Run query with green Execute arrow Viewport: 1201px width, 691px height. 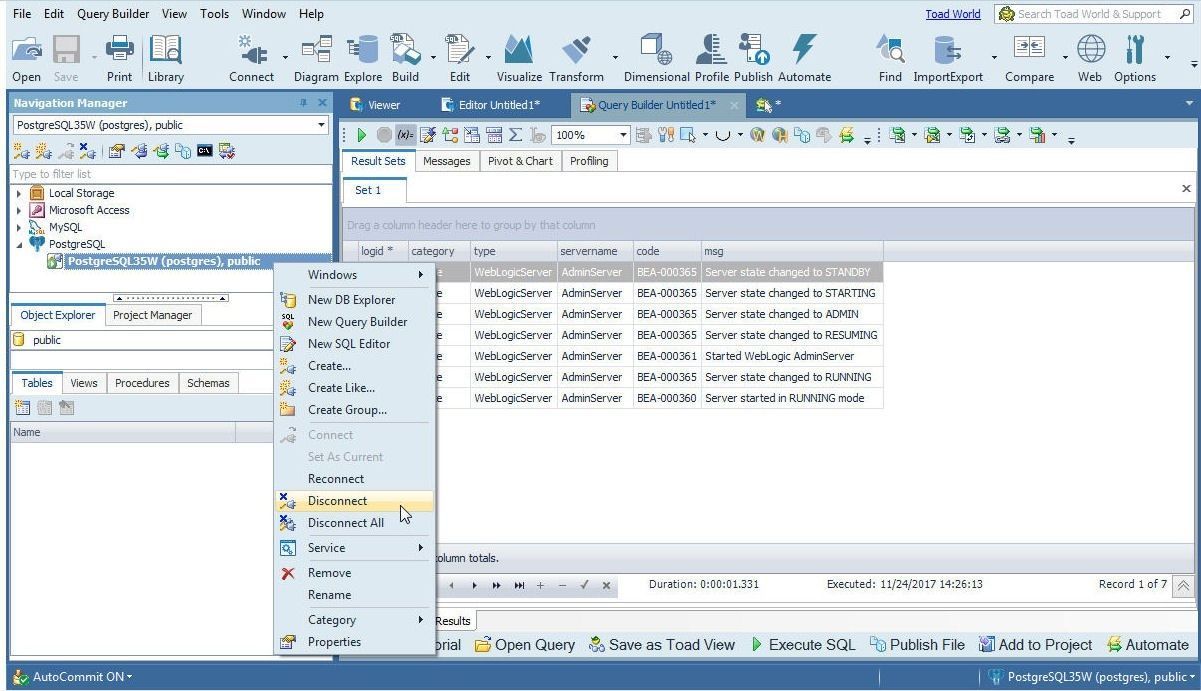(362, 135)
